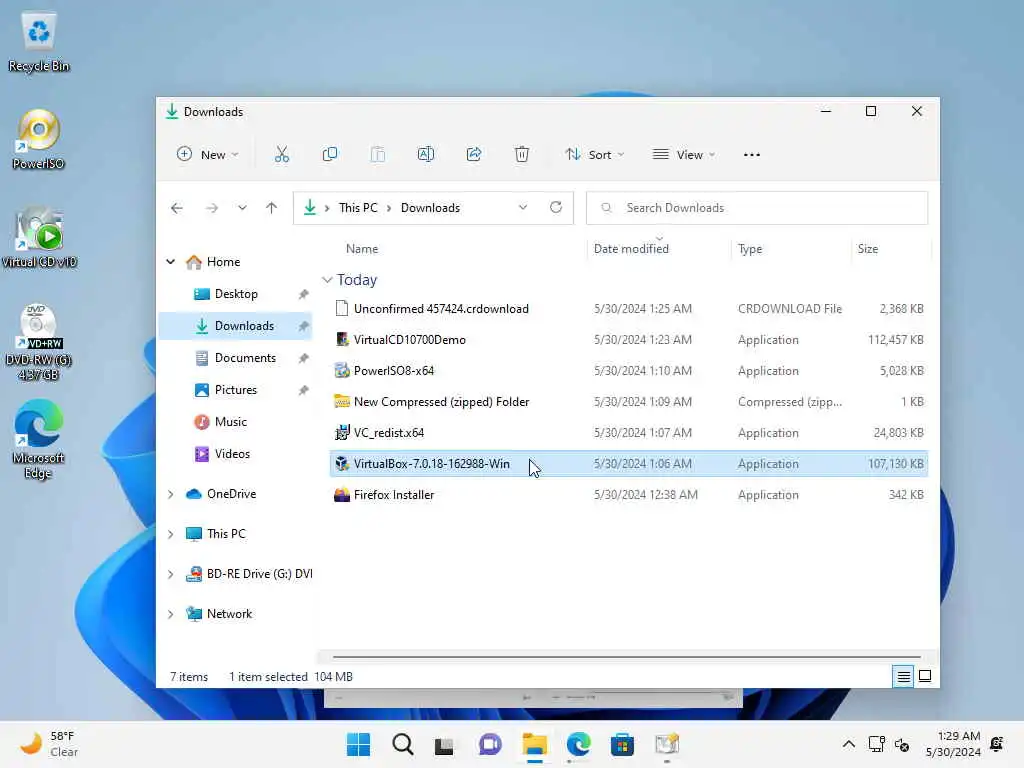Open Documents in the navigation pane

[x=236, y=358]
